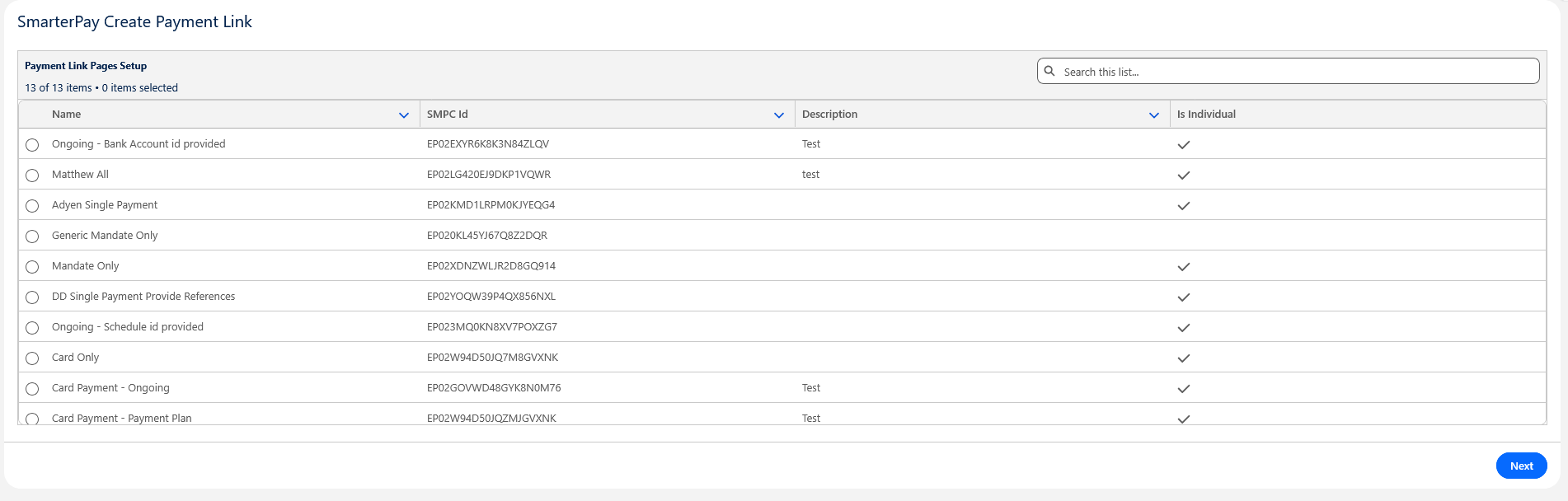Image resolution: width=1568 pixels, height=501 pixels.
Task: Click the Is Individual column header
Action: click(x=1206, y=115)
